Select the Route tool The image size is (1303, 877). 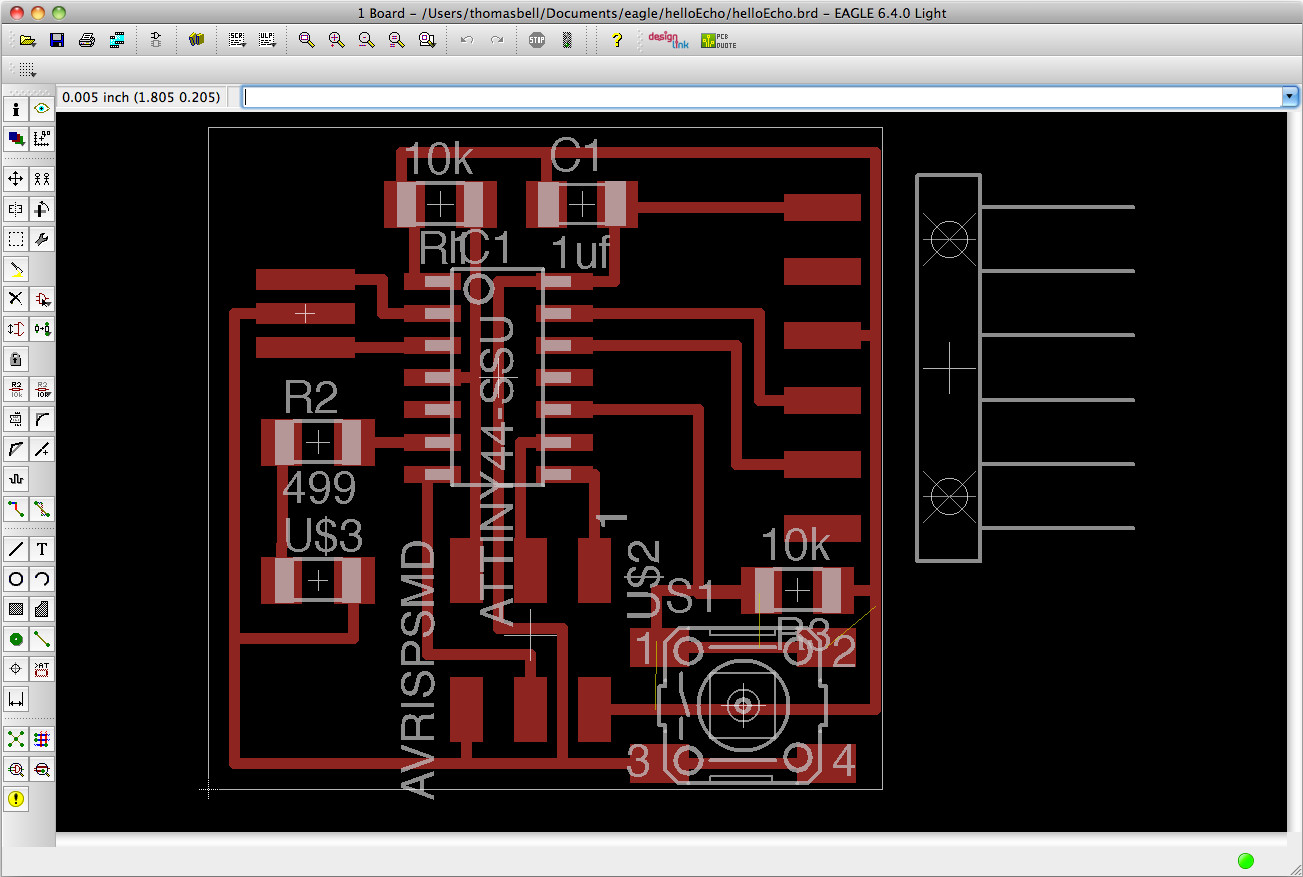(x=15, y=508)
